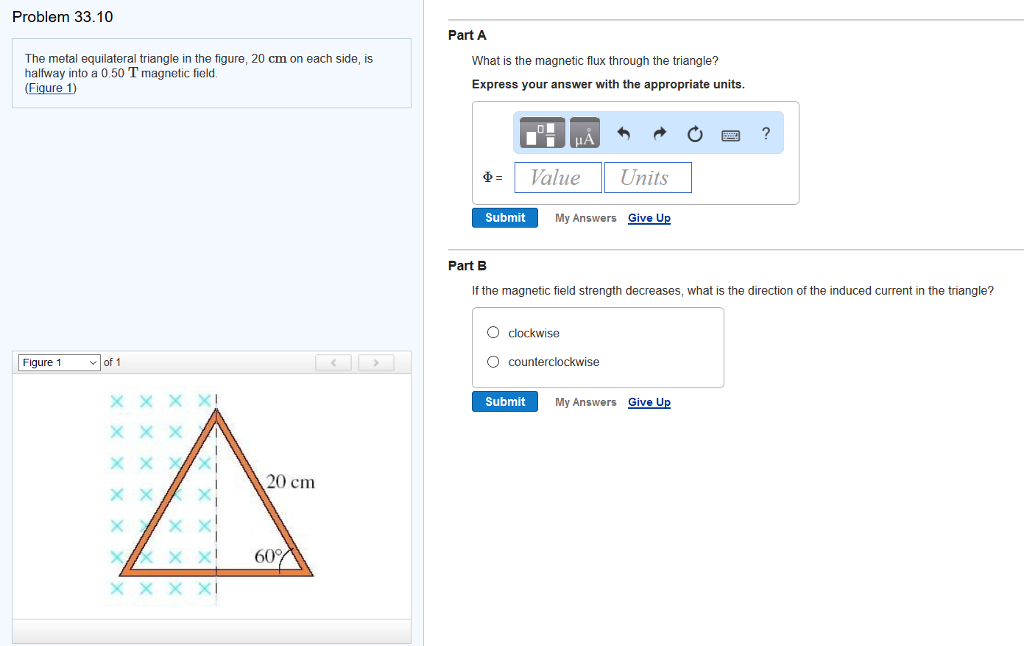Click the next figure arrow icon
The image size is (1024, 646).
(x=376, y=362)
